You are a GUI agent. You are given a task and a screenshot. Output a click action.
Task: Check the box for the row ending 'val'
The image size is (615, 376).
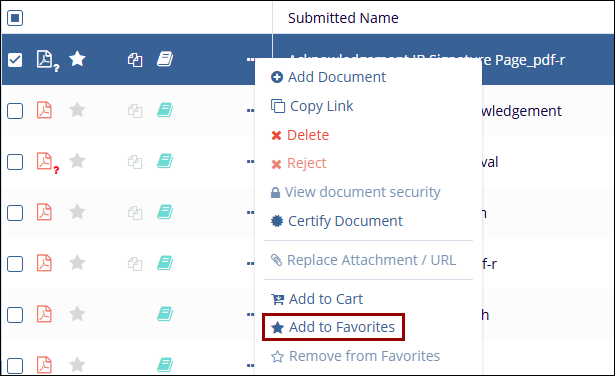tap(15, 162)
